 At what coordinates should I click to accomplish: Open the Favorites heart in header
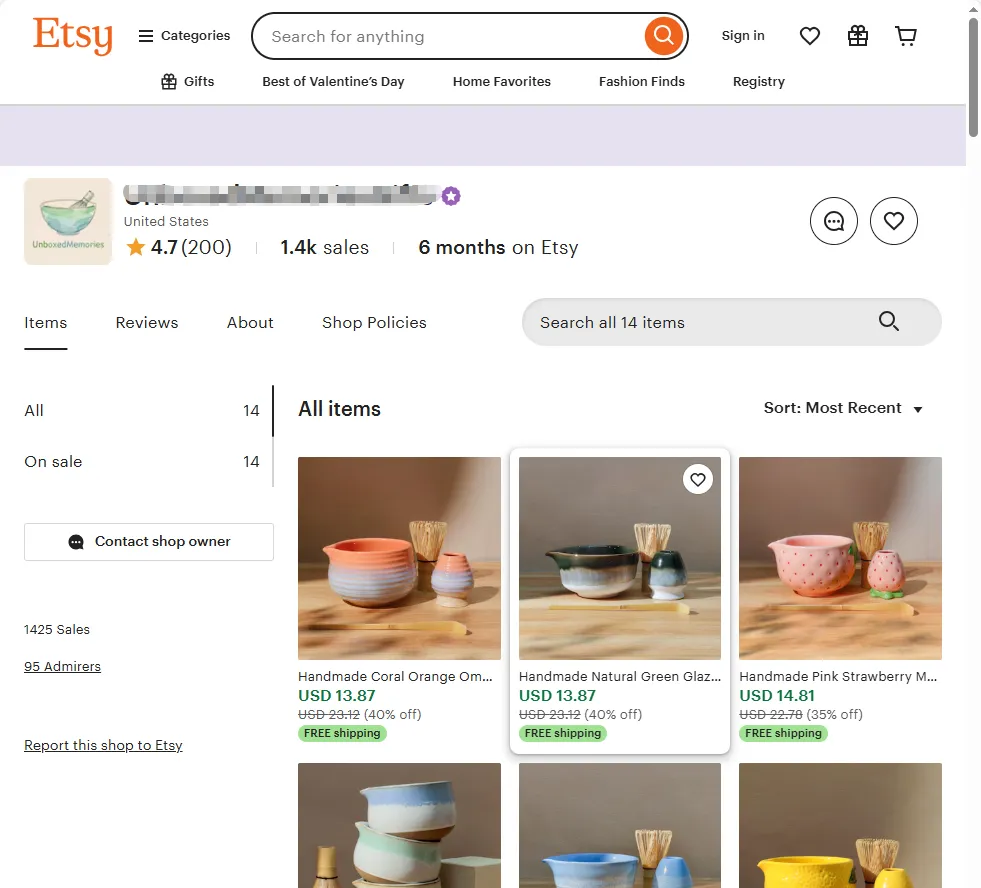click(x=810, y=36)
